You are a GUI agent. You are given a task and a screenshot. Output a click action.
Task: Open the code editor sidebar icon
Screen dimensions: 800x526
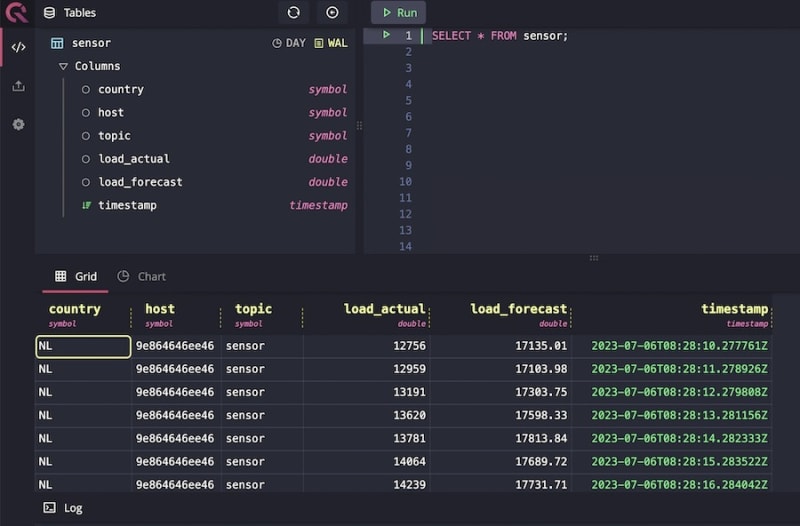pyautogui.click(x=18, y=47)
